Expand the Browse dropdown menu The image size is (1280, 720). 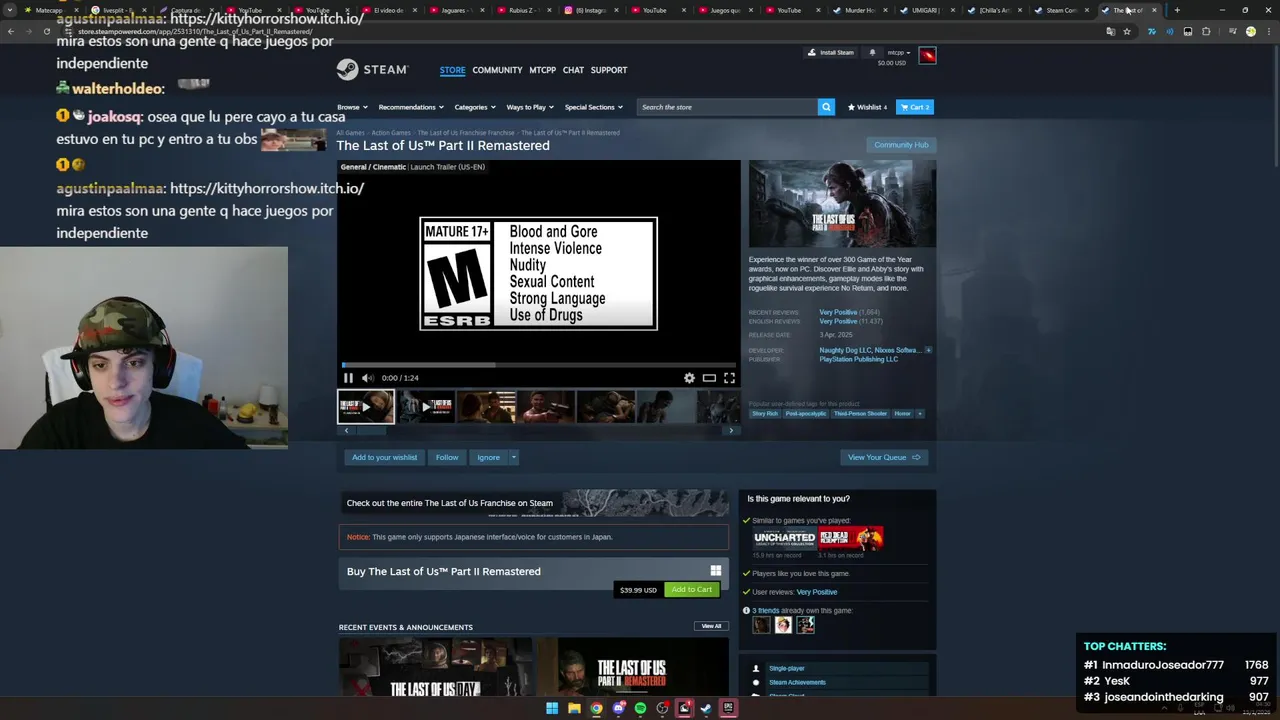tap(352, 107)
